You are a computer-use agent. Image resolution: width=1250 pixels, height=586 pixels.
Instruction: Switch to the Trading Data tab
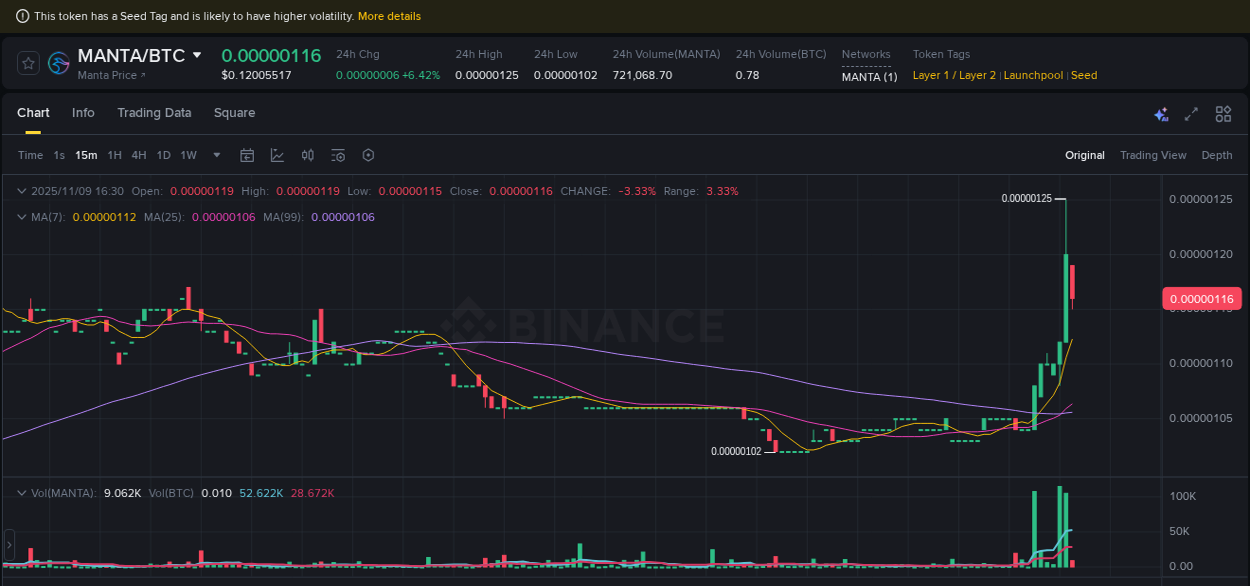[x=154, y=113]
